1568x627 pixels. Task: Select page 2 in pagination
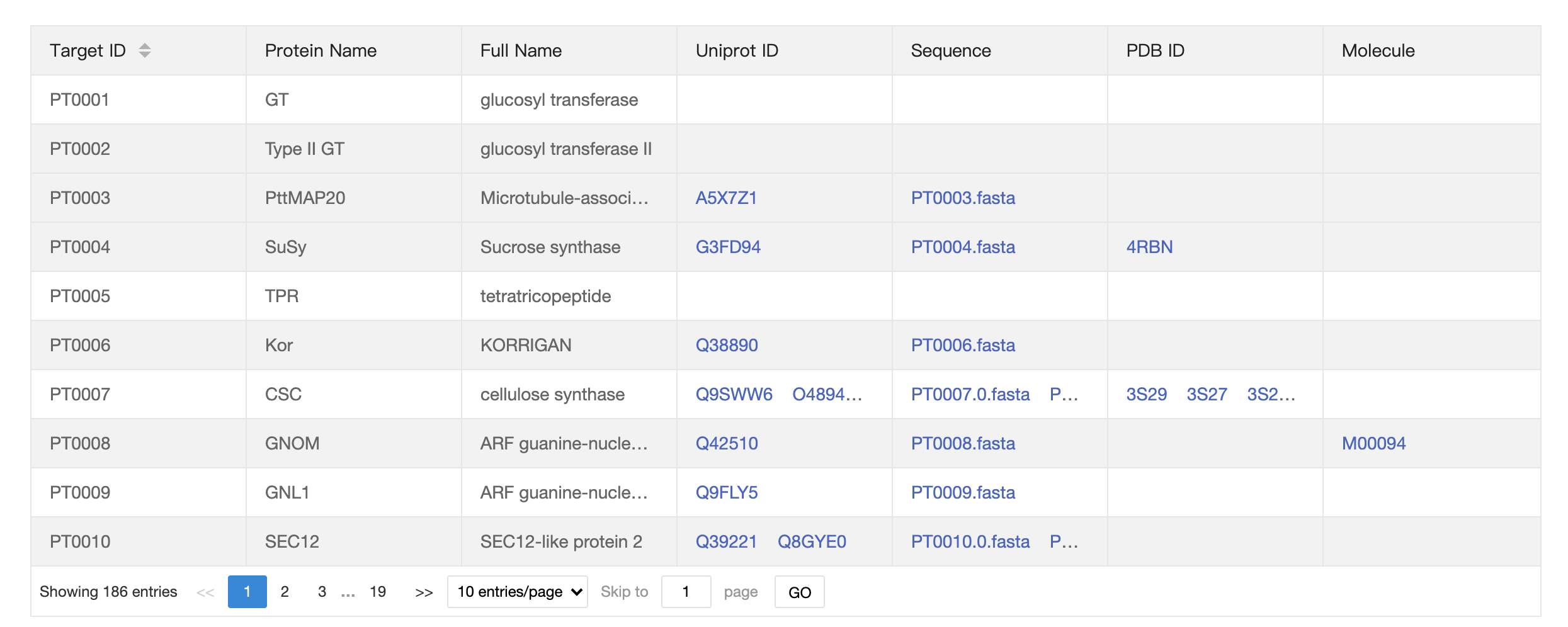pos(285,592)
